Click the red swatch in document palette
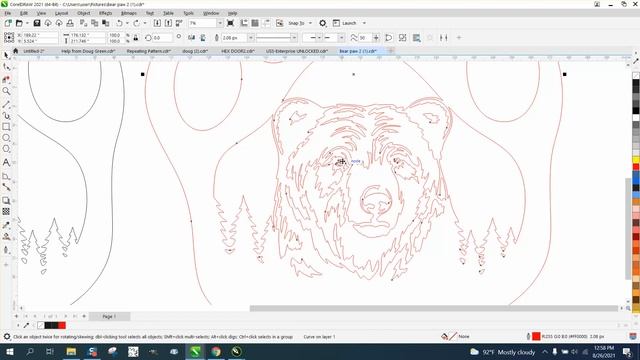Screen dimensions: 640x360 tap(62, 325)
